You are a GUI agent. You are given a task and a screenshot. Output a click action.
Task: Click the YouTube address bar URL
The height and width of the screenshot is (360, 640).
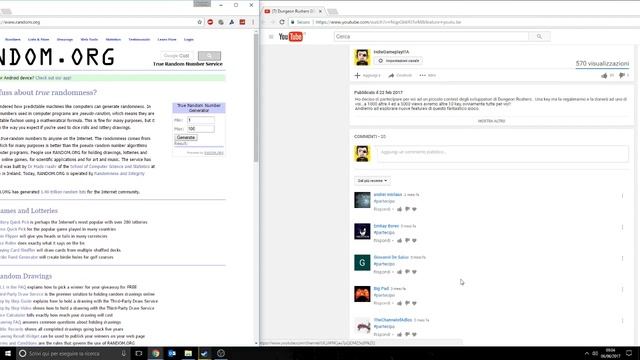(388, 22)
